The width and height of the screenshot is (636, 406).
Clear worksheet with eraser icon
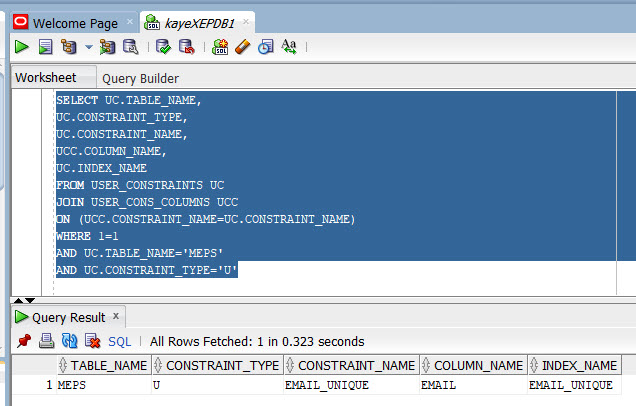(x=243, y=47)
